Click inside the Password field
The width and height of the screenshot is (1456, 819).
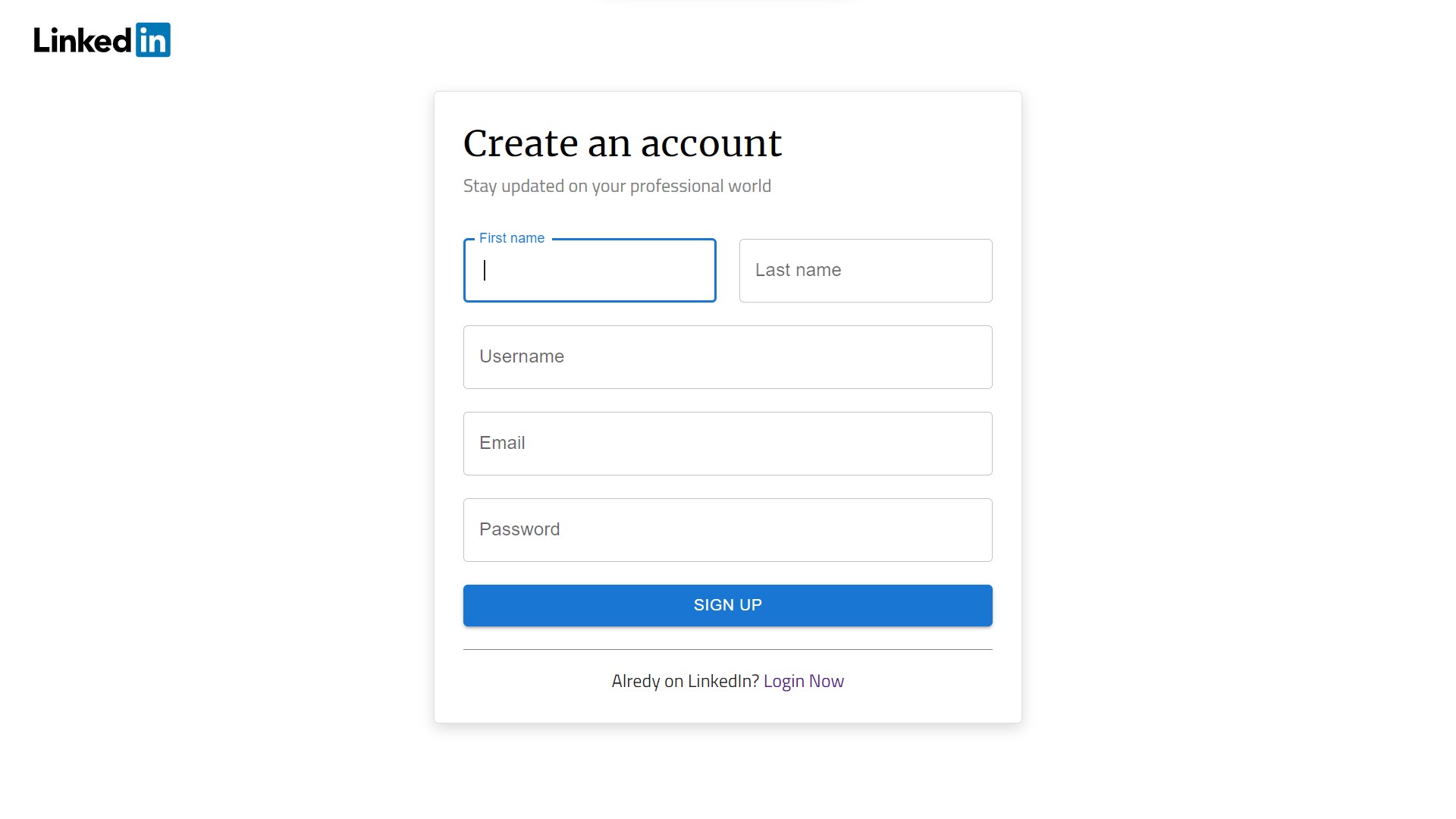(727, 529)
